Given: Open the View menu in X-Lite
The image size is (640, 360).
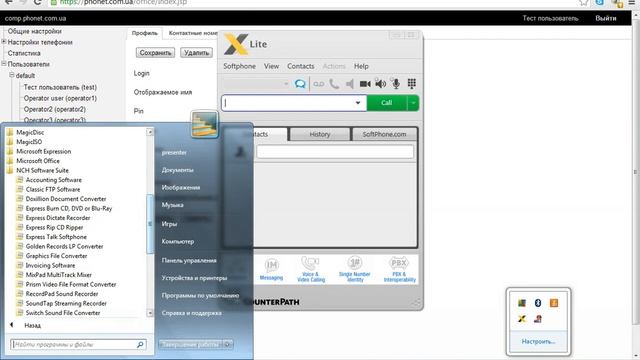Looking at the screenshot, I should pyautogui.click(x=271, y=66).
